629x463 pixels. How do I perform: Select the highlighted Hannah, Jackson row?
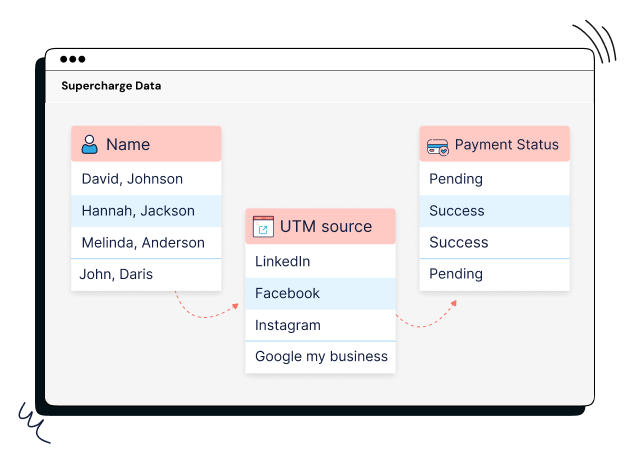[x=146, y=211]
